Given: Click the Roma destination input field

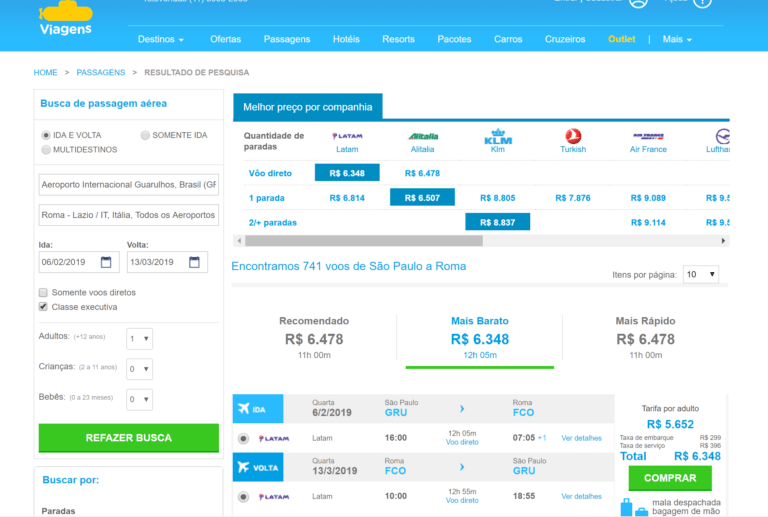Looking at the screenshot, I should (x=128, y=215).
